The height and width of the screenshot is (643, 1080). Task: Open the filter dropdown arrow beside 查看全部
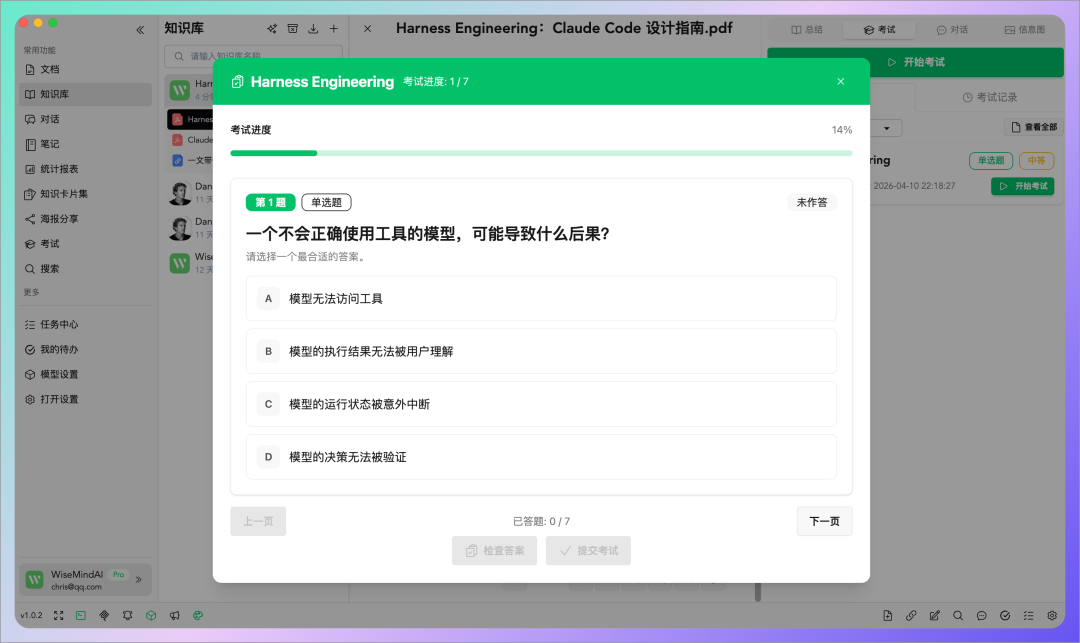(886, 128)
